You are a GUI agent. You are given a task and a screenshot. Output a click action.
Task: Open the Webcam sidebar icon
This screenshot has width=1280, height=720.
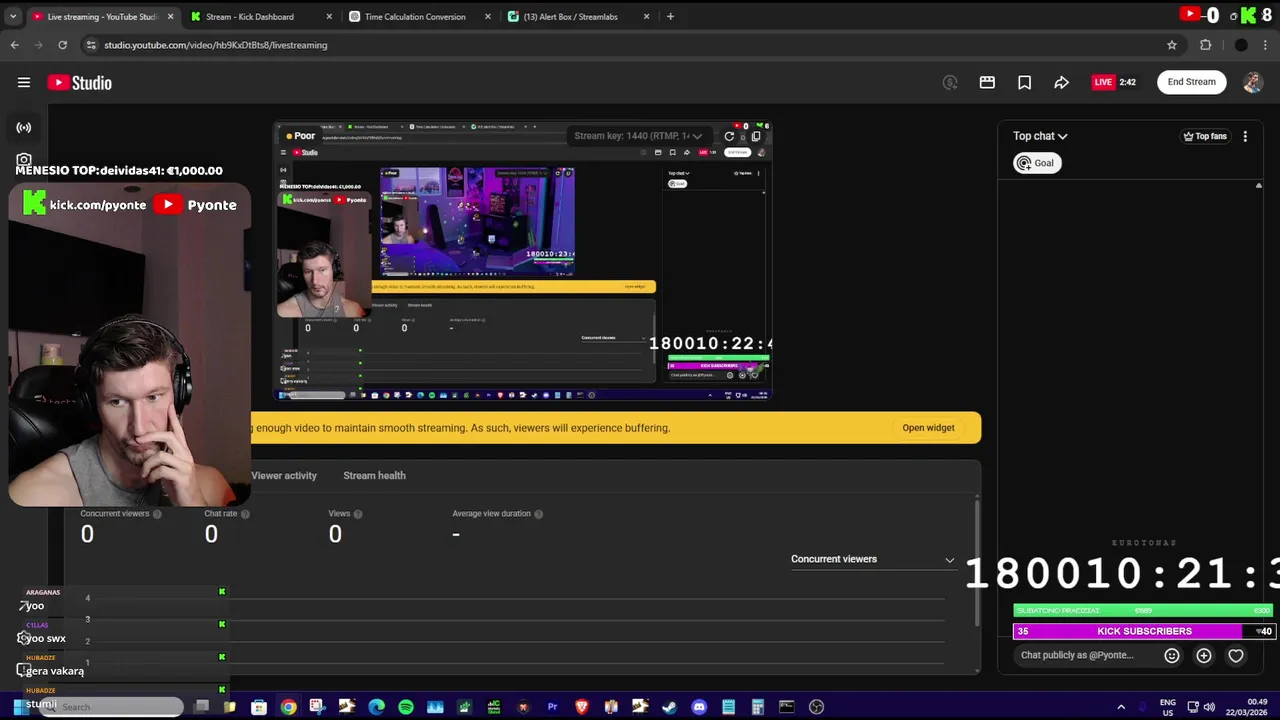pyautogui.click(x=24, y=159)
